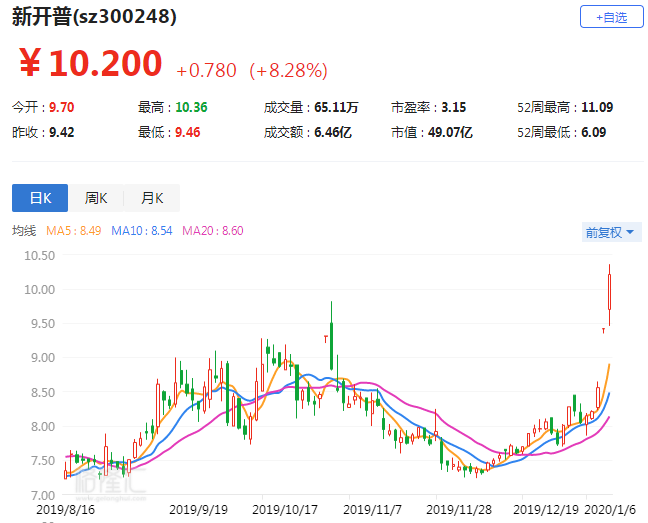Click the 2019/9/19 date axis label

point(198,510)
